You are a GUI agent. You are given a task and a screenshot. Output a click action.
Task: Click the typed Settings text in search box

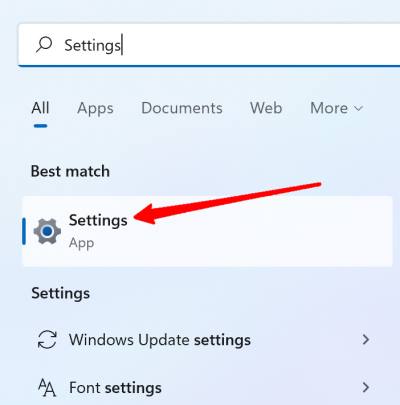click(92, 45)
